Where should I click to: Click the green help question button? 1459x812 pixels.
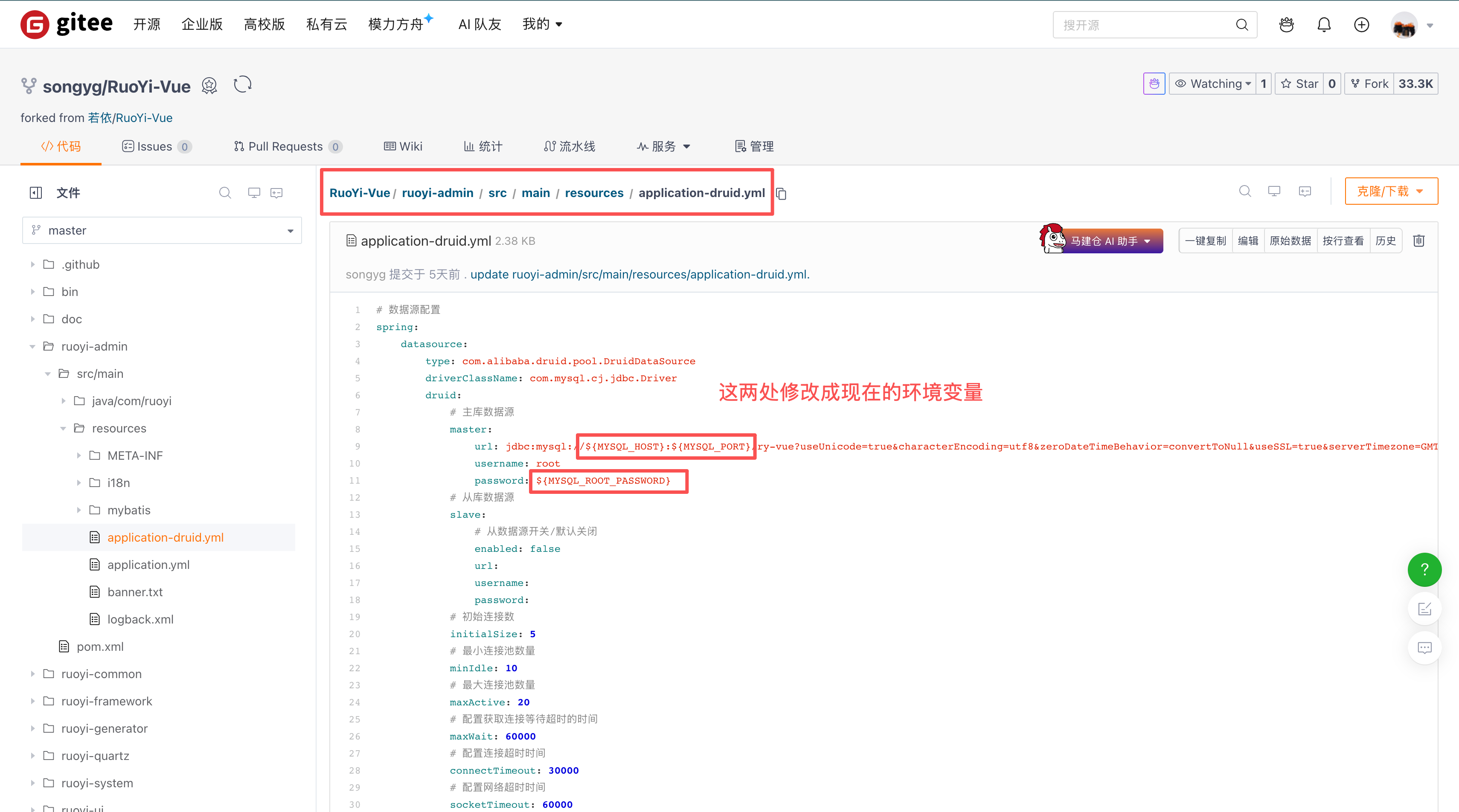coord(1424,570)
